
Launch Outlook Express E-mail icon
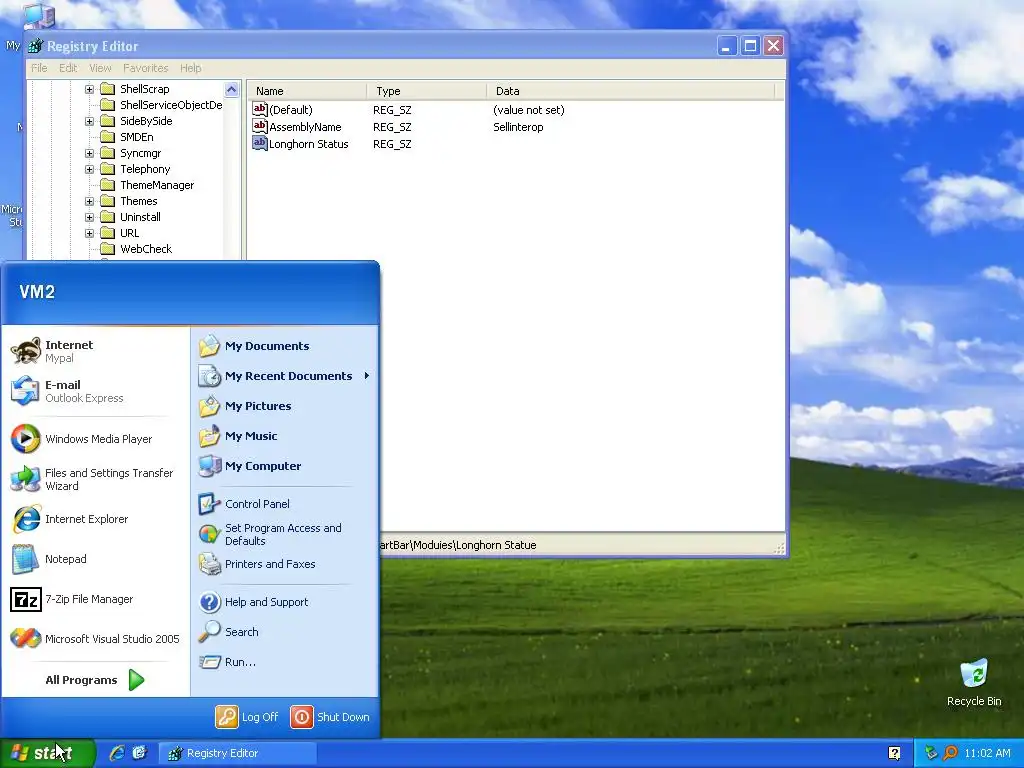click(x=26, y=391)
